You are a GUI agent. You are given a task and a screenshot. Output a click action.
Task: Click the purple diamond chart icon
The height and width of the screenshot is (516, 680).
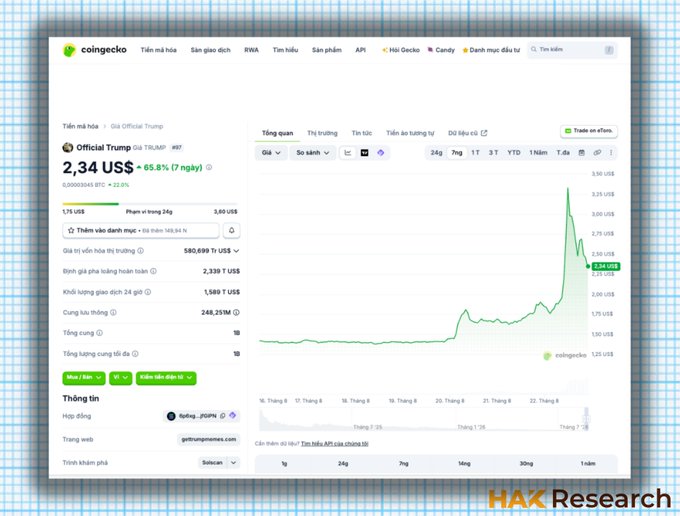[380, 153]
